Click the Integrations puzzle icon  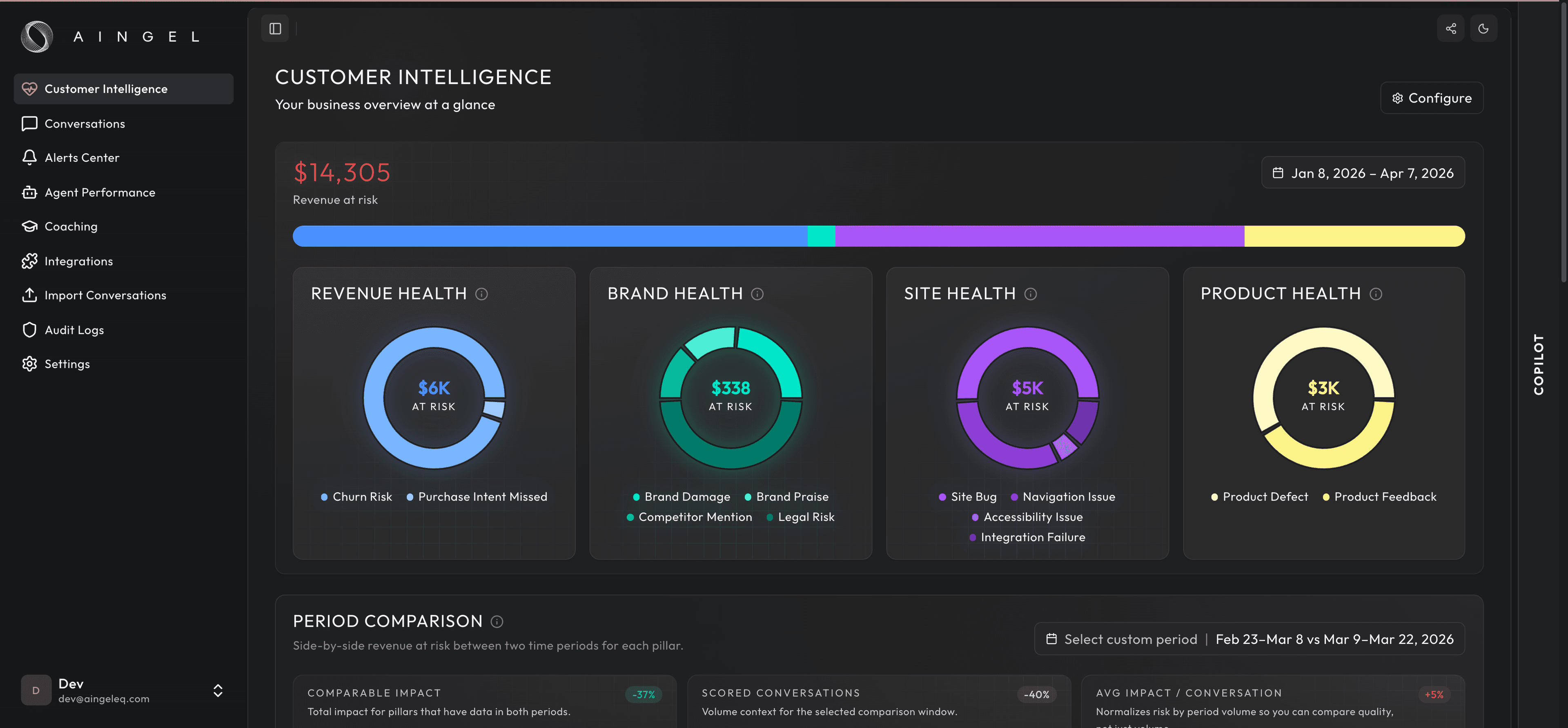coord(29,261)
